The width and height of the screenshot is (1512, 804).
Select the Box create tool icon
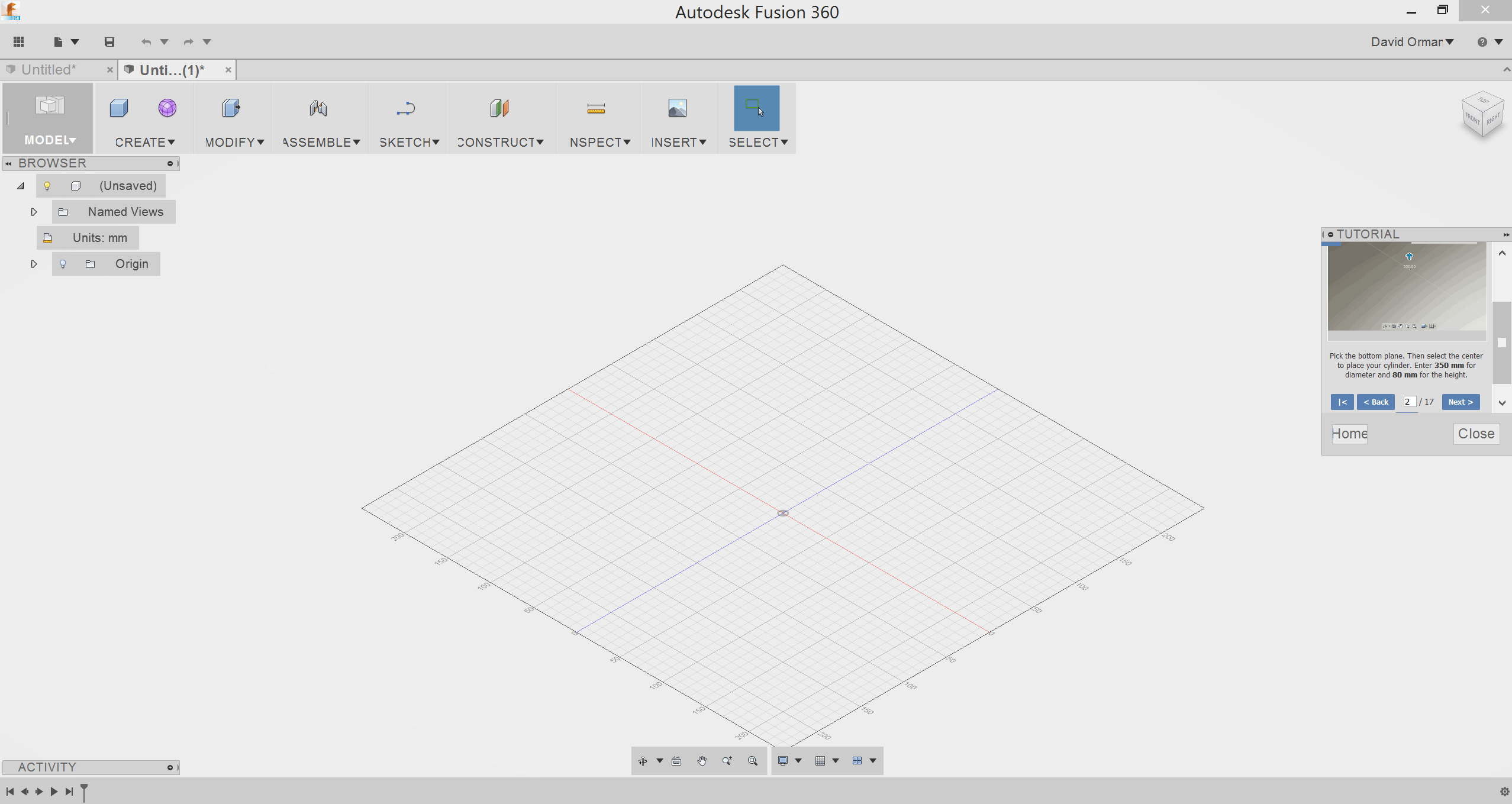[x=119, y=108]
